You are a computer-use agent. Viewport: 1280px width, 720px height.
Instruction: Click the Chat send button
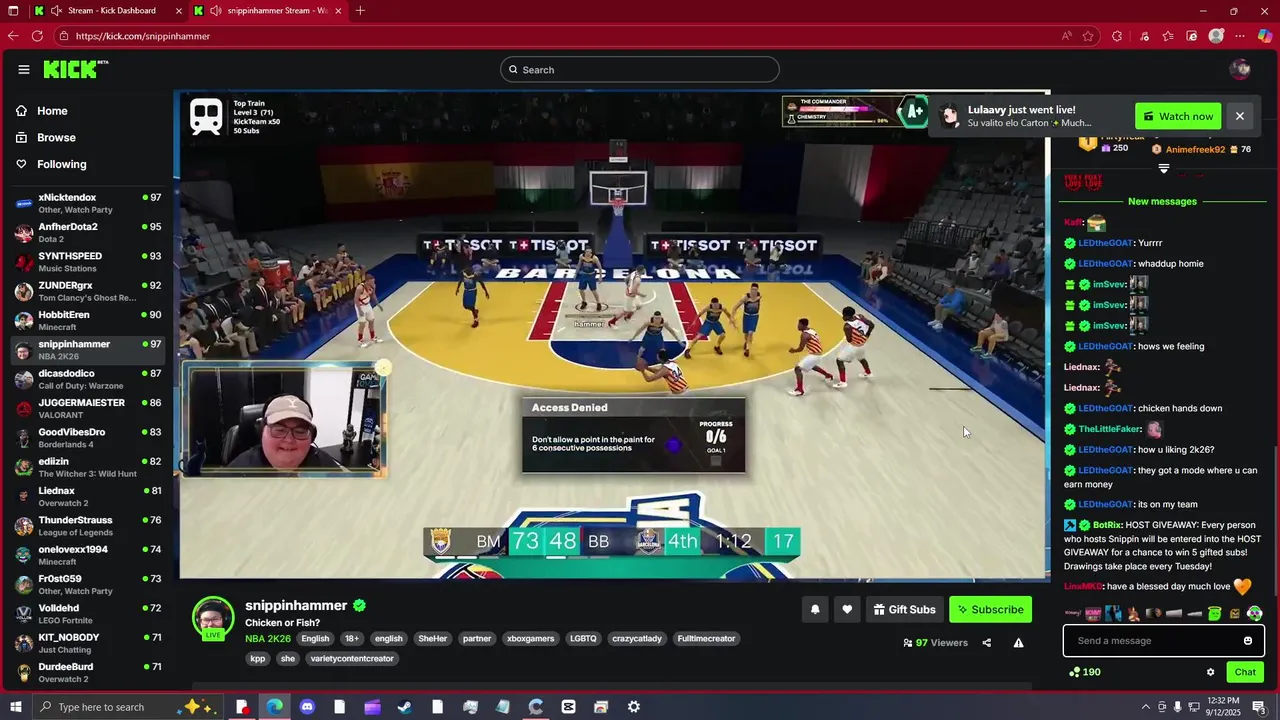tap(1245, 672)
